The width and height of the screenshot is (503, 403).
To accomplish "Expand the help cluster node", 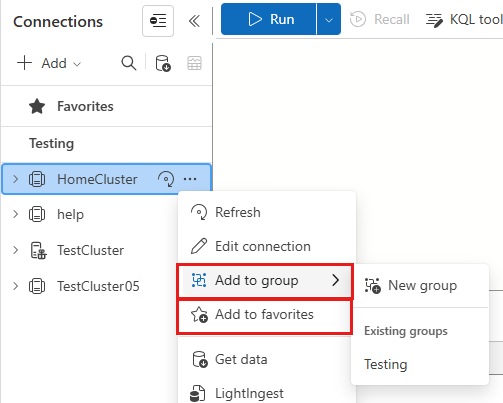I will [x=15, y=214].
